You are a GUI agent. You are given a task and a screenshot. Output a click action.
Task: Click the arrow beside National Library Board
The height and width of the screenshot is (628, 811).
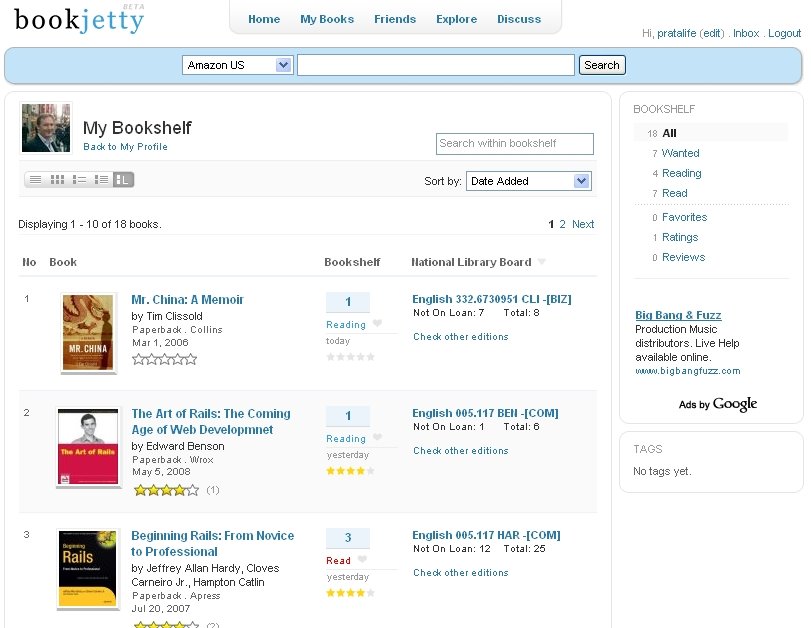tap(542, 262)
